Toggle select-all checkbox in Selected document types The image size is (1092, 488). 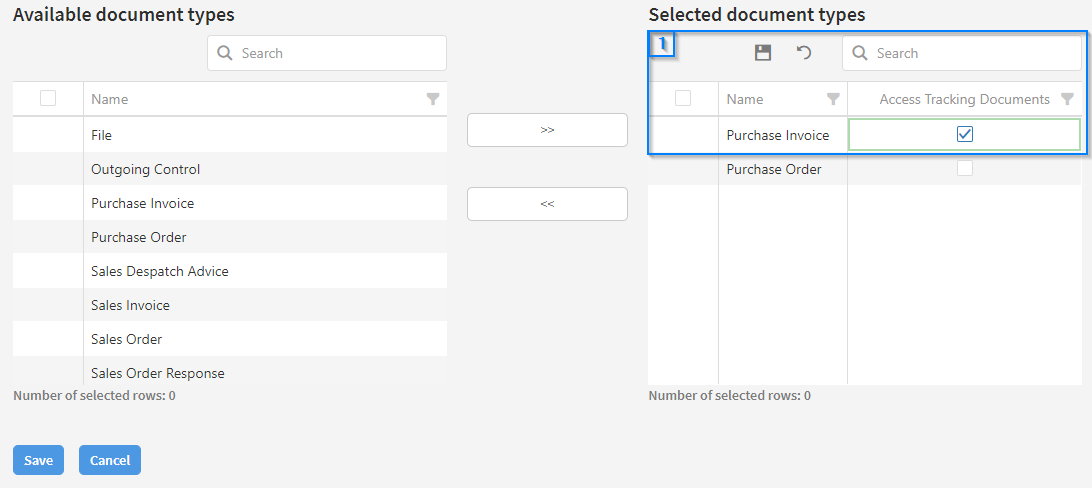[683, 98]
